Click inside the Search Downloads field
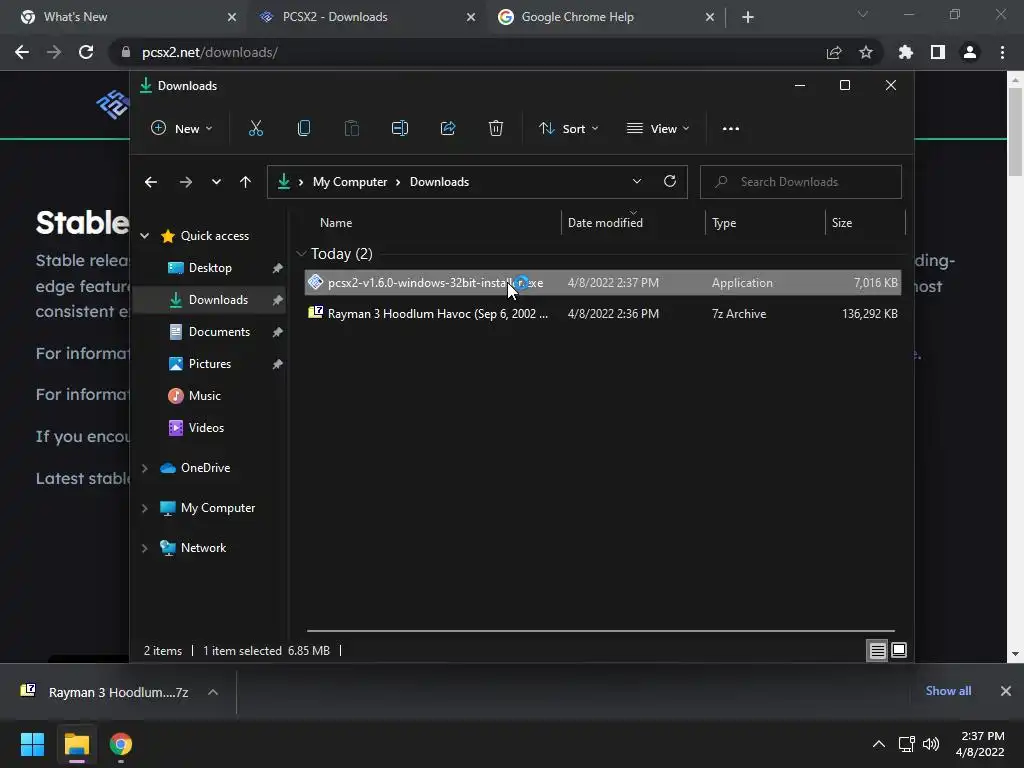The height and width of the screenshot is (768, 1024). coord(801,182)
